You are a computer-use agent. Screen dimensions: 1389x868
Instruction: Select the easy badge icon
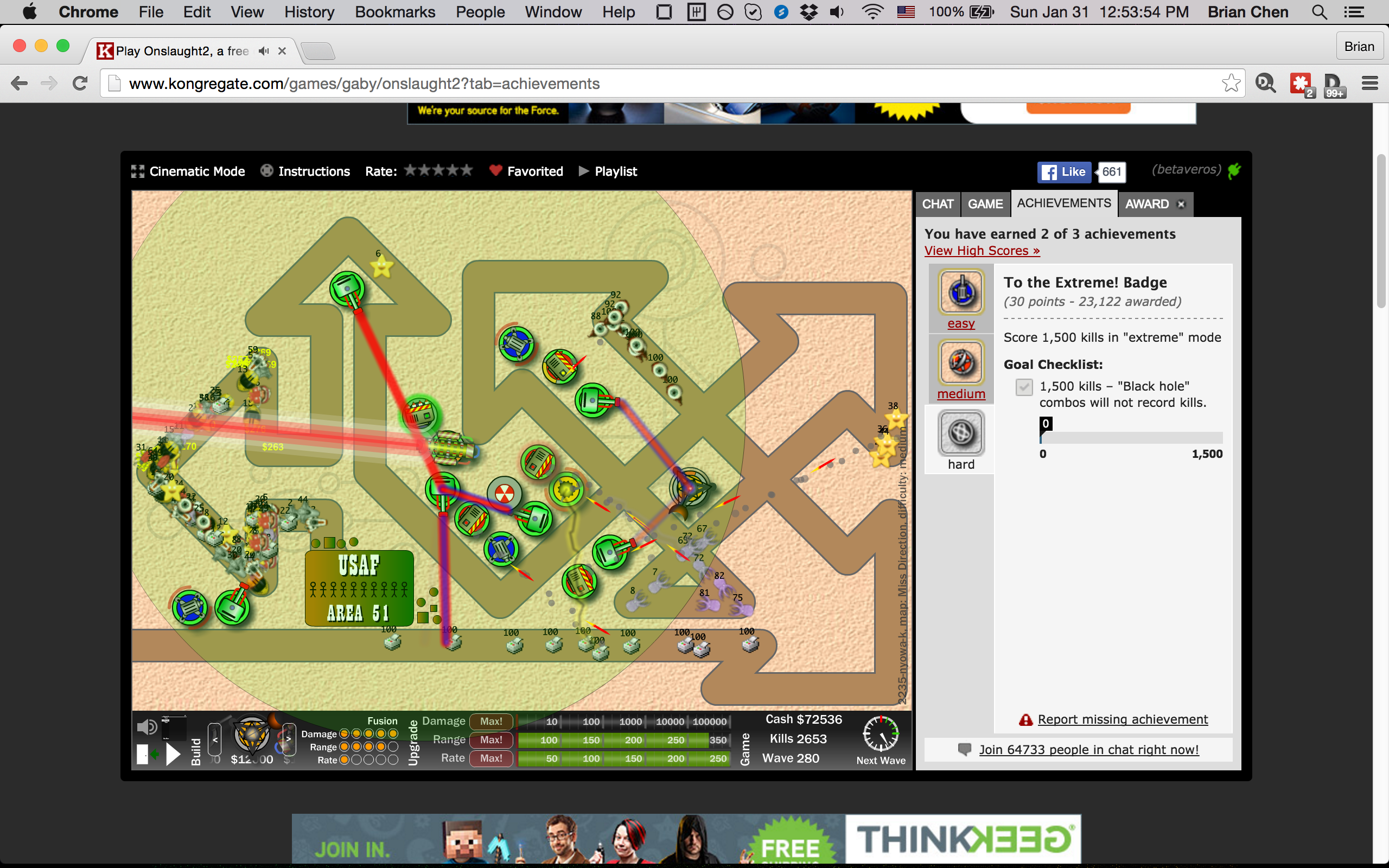(961, 292)
